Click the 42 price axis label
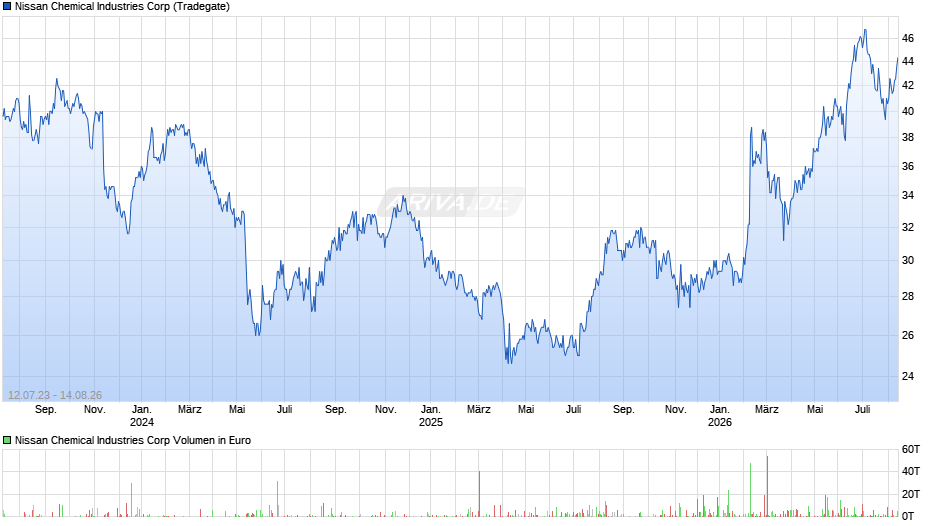Image resolution: width=940 pixels, height=526 pixels. pos(908,85)
